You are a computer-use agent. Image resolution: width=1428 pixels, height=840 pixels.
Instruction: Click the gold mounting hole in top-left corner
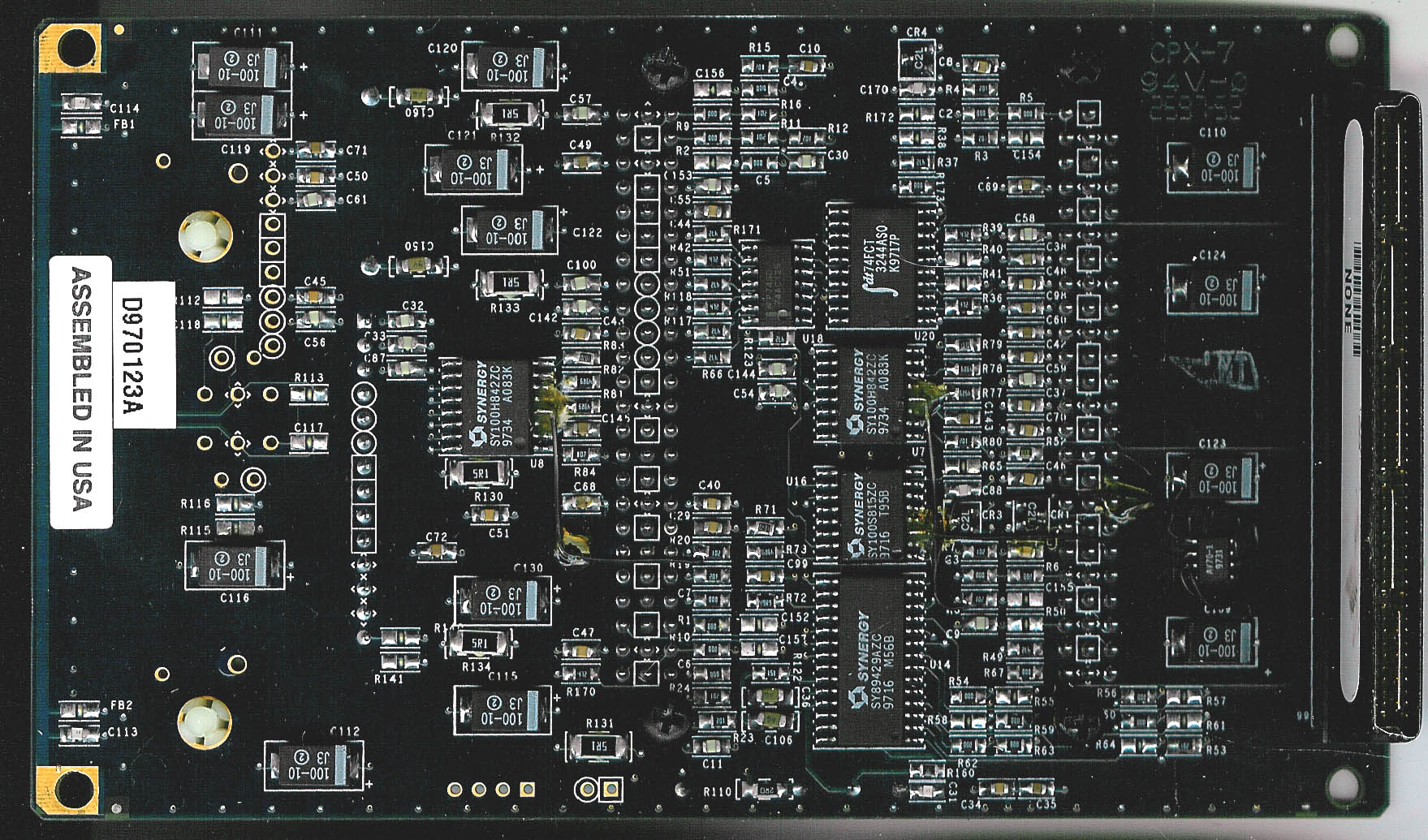click(71, 50)
